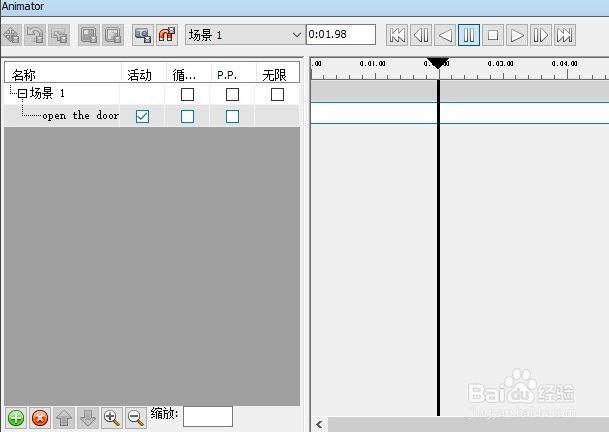Play the animation in reverse
This screenshot has width=609, height=432.
pyautogui.click(x=445, y=35)
